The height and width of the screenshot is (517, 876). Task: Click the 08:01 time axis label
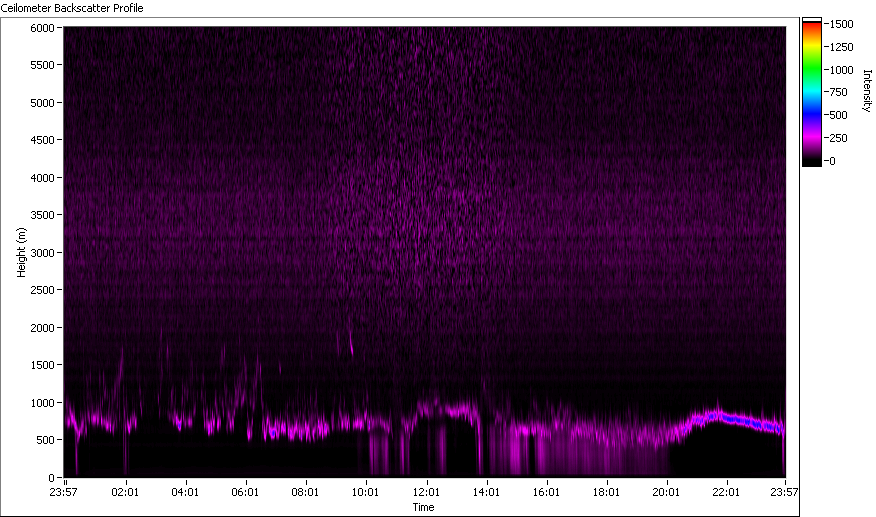click(305, 492)
